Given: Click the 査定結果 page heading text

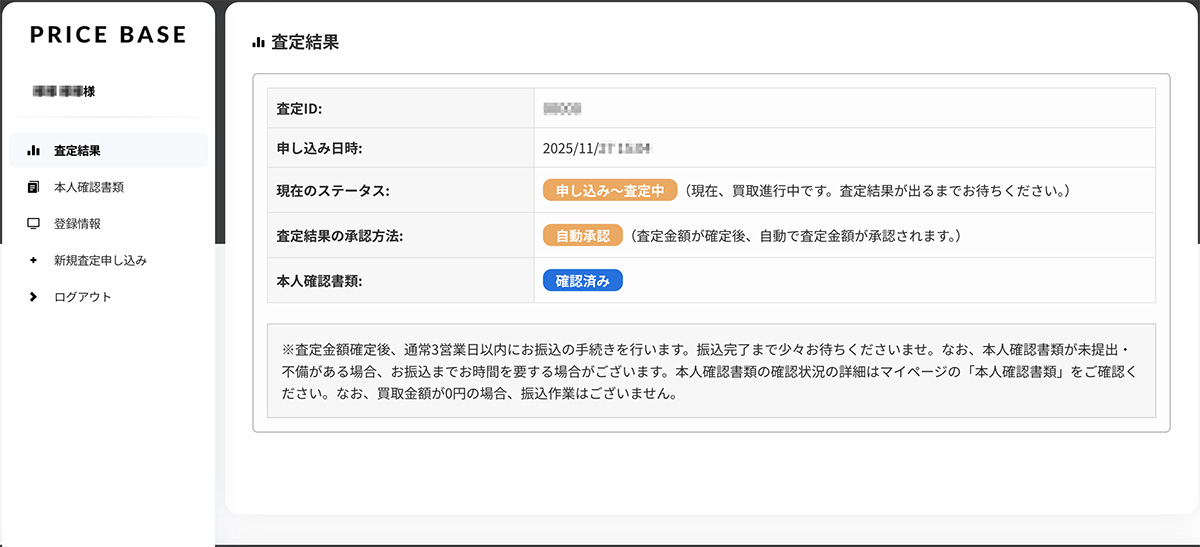Looking at the screenshot, I should pyautogui.click(x=305, y=43).
